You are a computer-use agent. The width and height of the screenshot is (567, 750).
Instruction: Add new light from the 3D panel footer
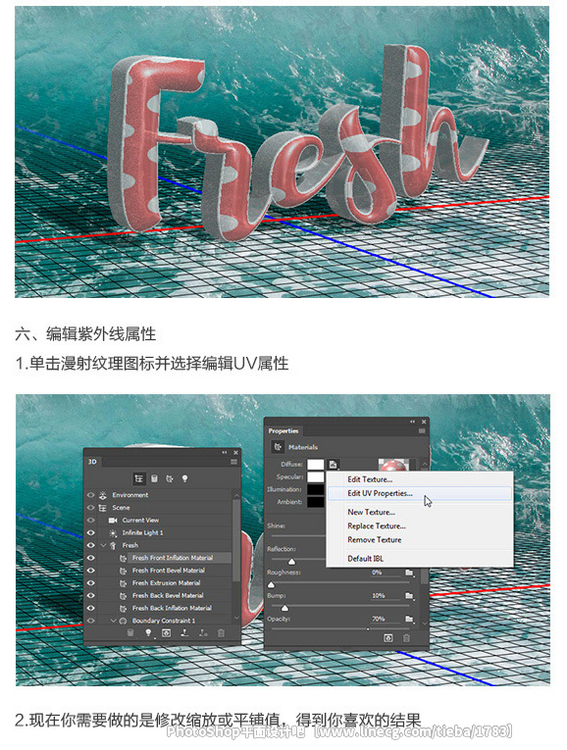tap(148, 633)
